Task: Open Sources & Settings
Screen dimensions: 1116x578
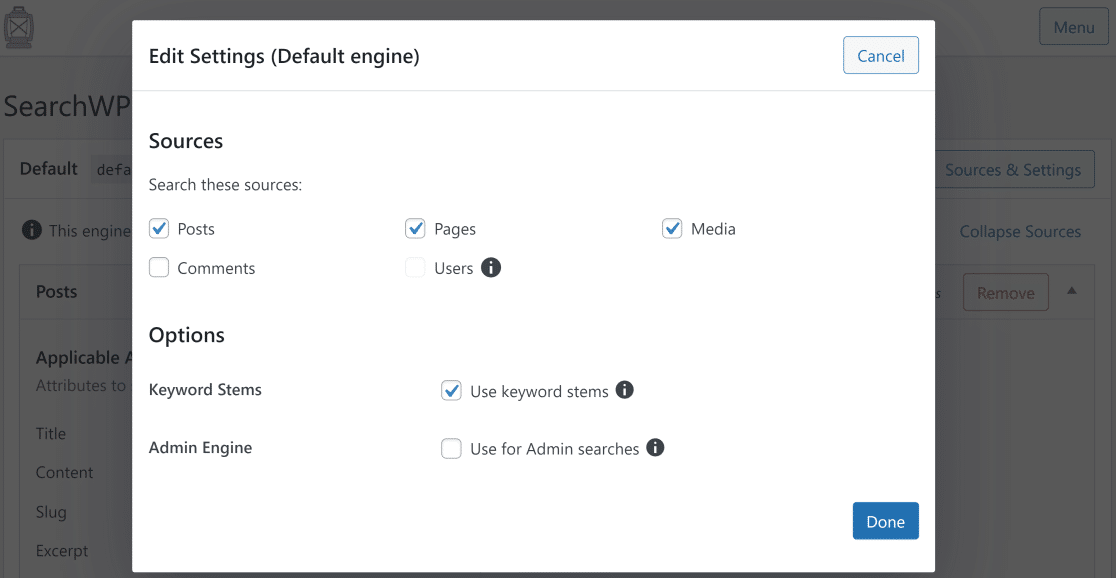Action: [x=1013, y=170]
